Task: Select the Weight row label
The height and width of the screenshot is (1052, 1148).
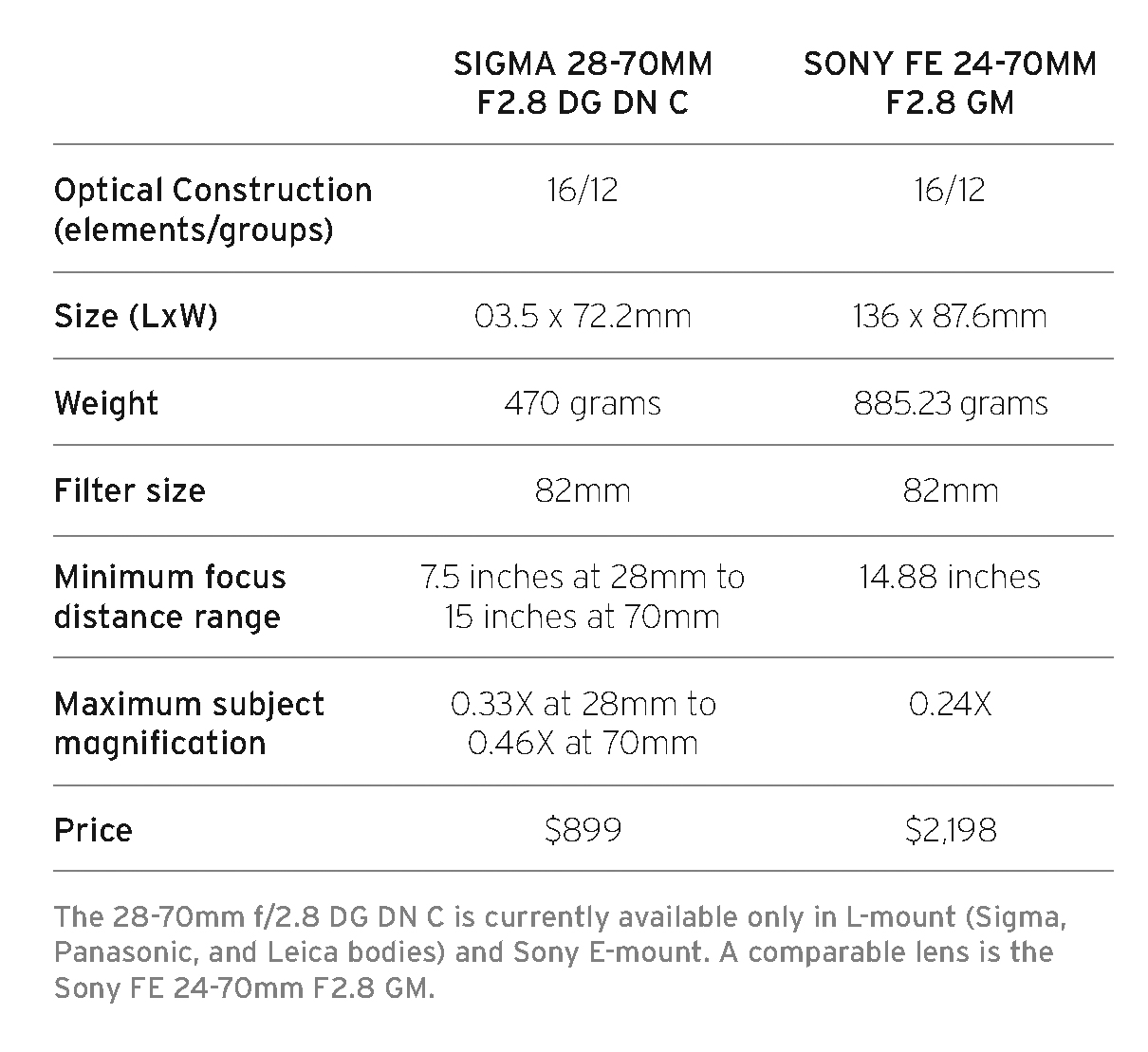Action: [x=106, y=403]
